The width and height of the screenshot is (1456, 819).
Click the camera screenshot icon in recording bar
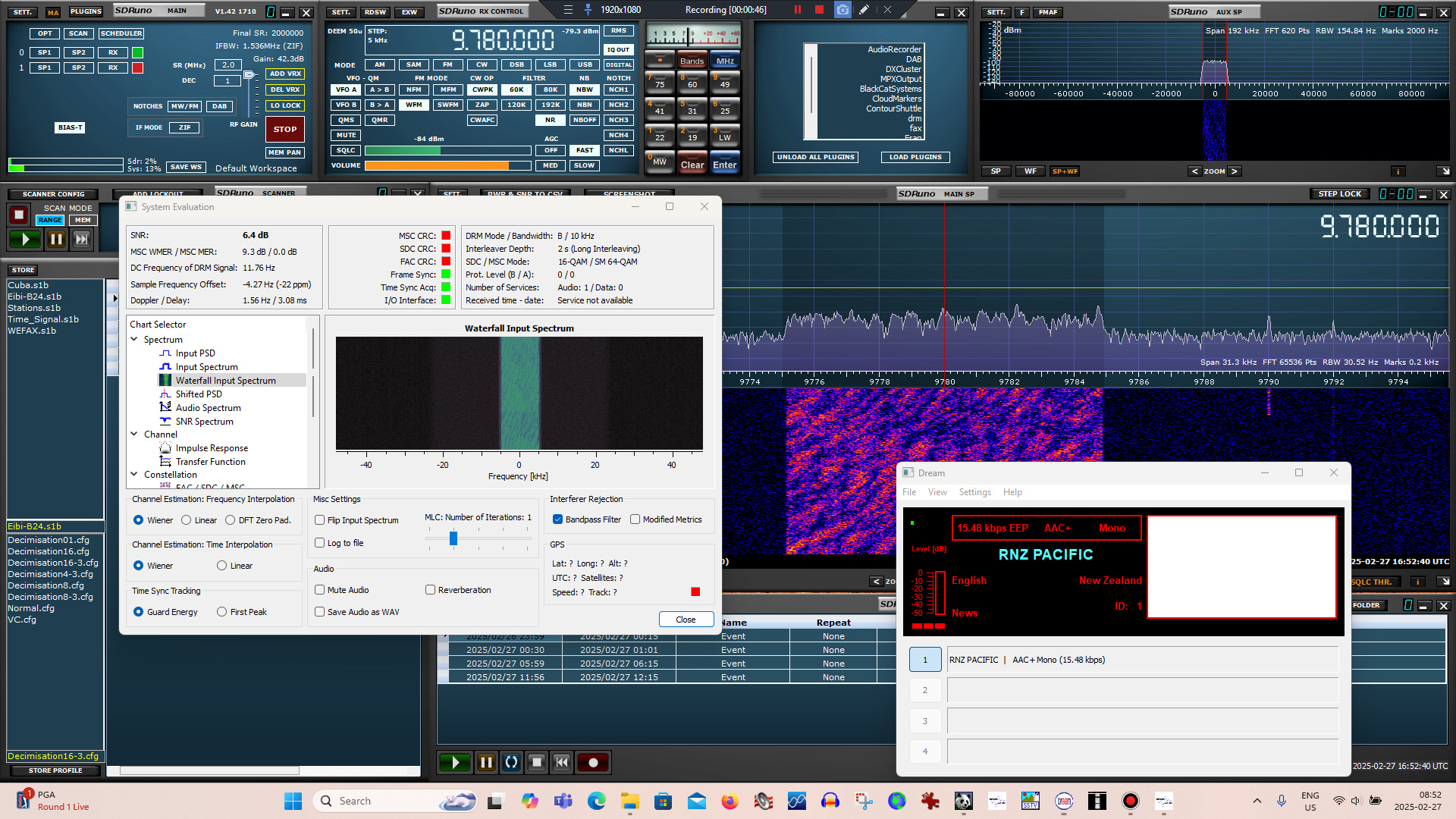coord(843,10)
